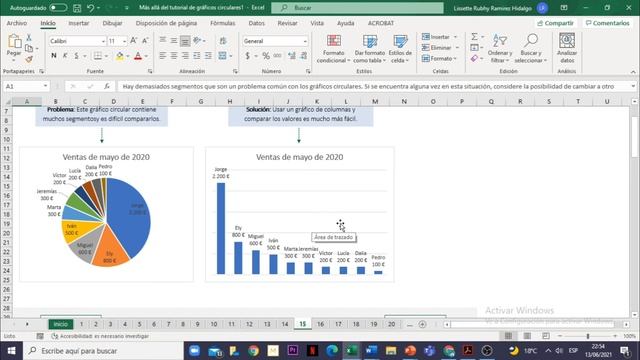Click the Format Painter brush icon

(29, 59)
